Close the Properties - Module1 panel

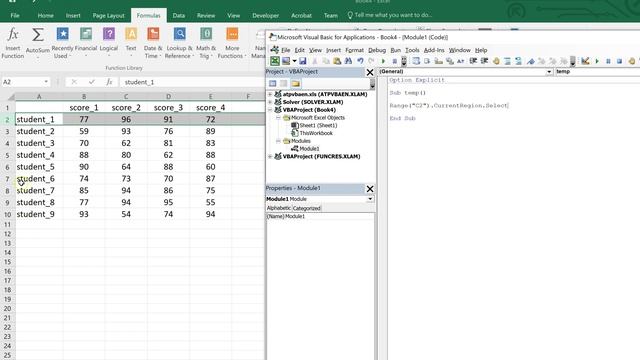coord(370,189)
